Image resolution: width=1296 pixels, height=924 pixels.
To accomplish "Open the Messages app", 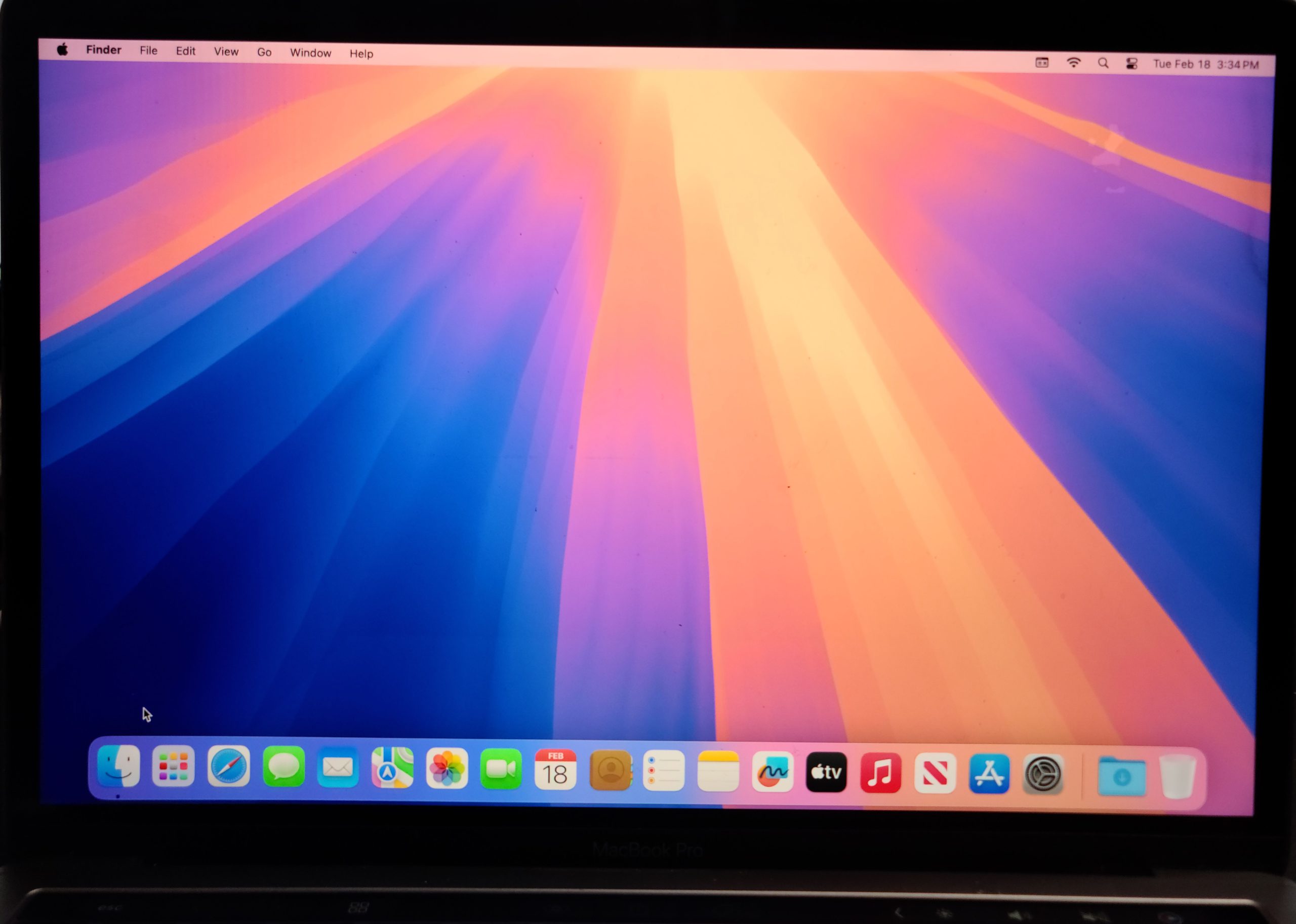I will point(283,767).
